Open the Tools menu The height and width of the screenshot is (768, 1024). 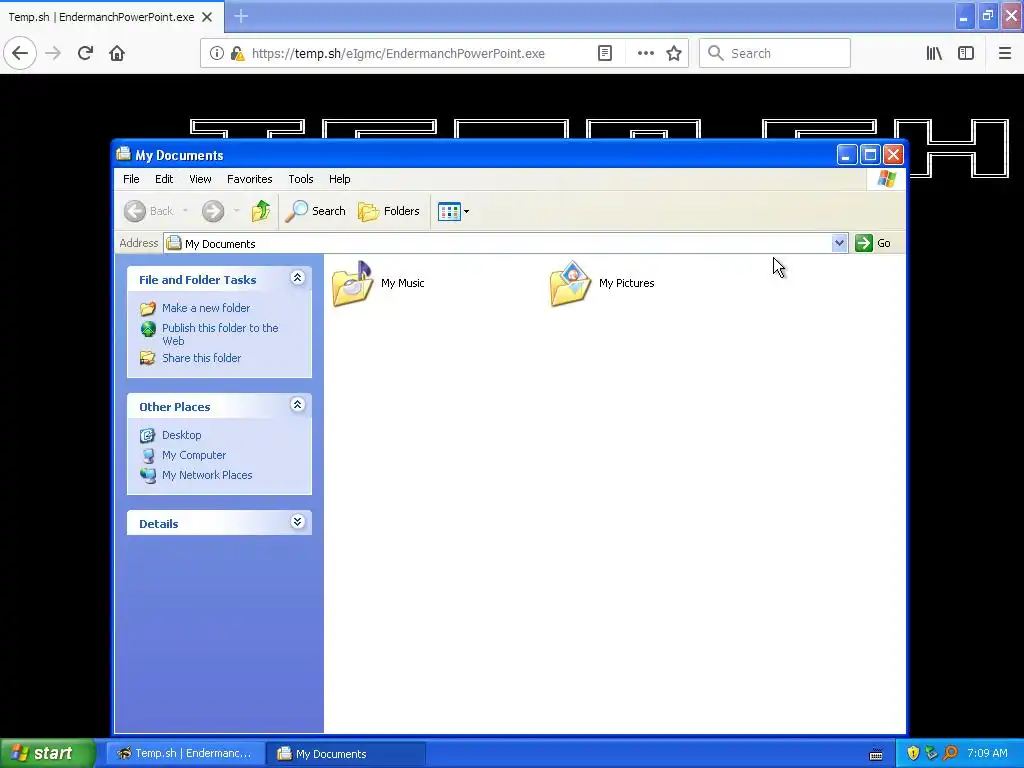coord(300,179)
